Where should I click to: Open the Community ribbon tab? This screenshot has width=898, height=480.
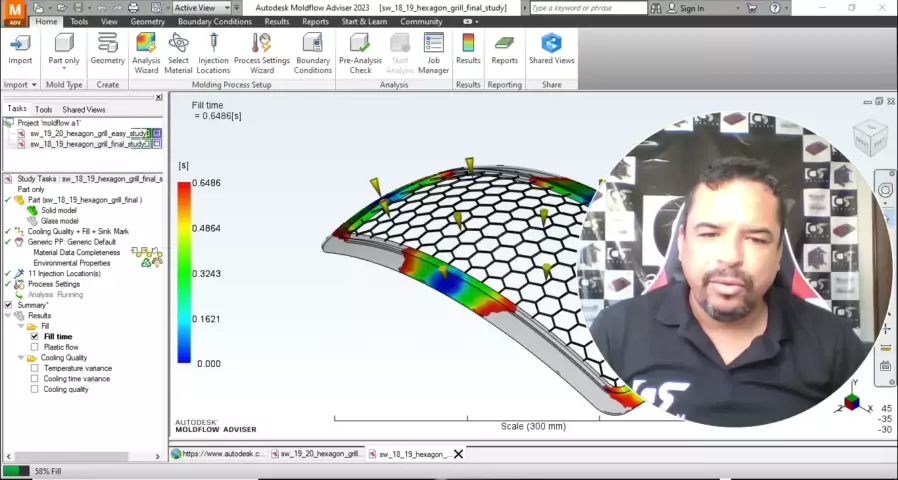(x=421, y=21)
